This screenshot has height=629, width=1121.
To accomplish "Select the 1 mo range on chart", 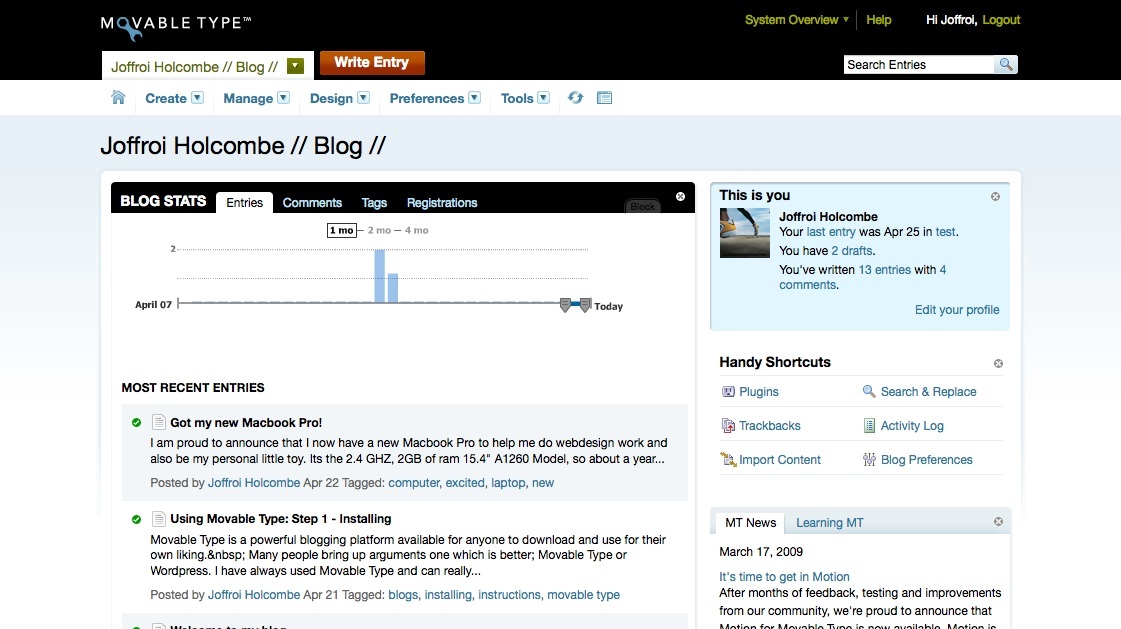I will tap(341, 230).
